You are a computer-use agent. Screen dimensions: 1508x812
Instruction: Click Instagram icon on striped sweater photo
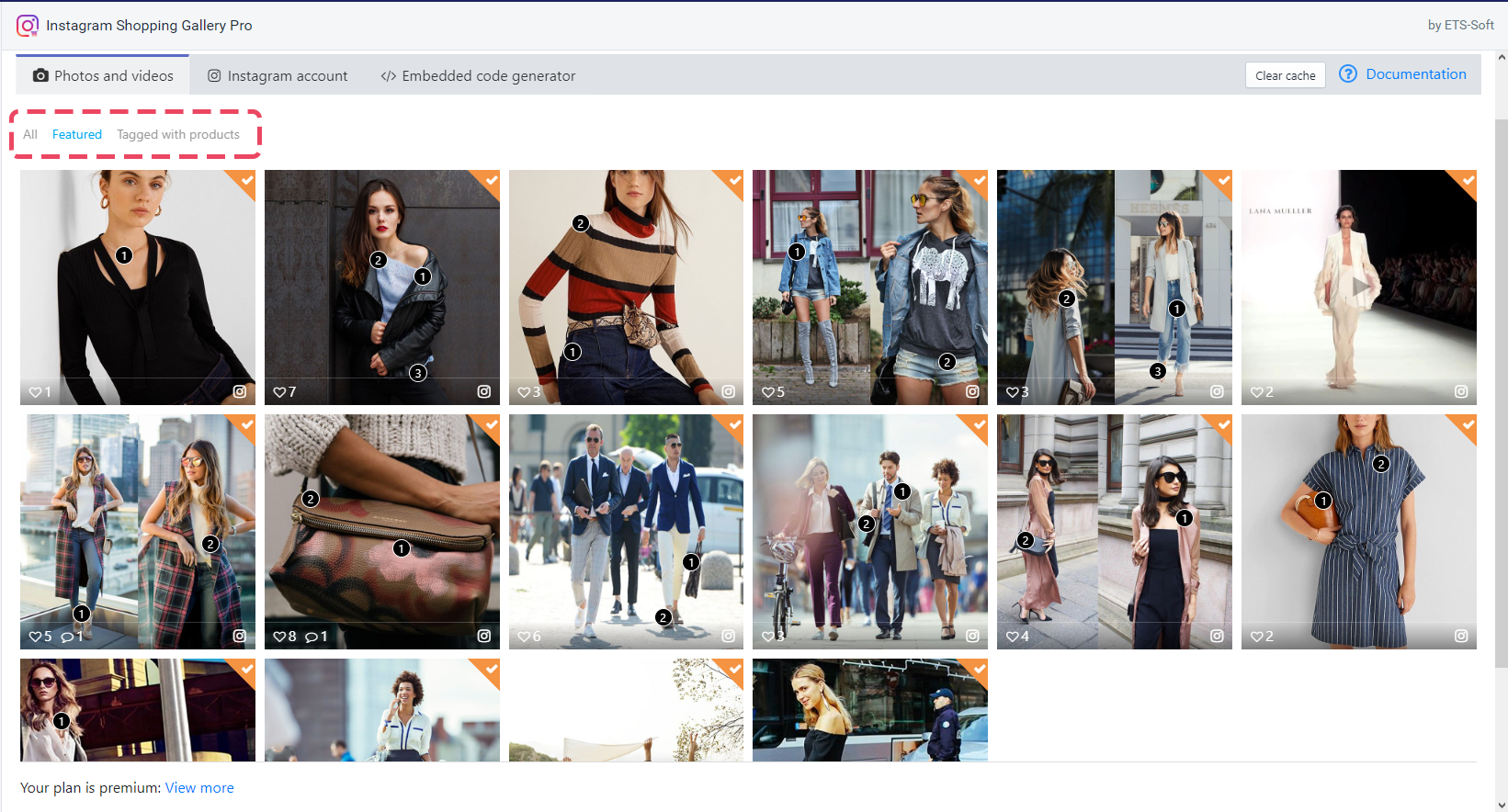tap(728, 391)
